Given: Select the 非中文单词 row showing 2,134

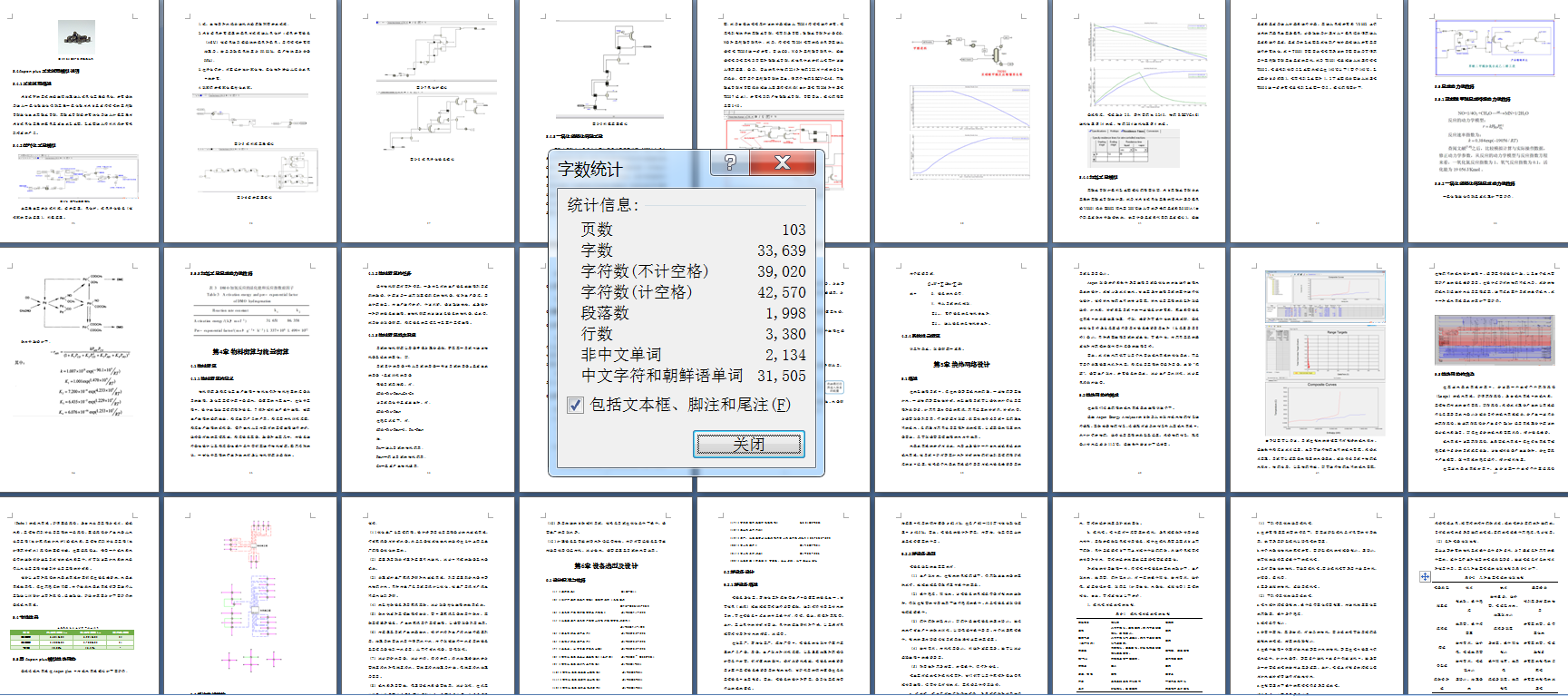Looking at the screenshot, I should 693,355.
